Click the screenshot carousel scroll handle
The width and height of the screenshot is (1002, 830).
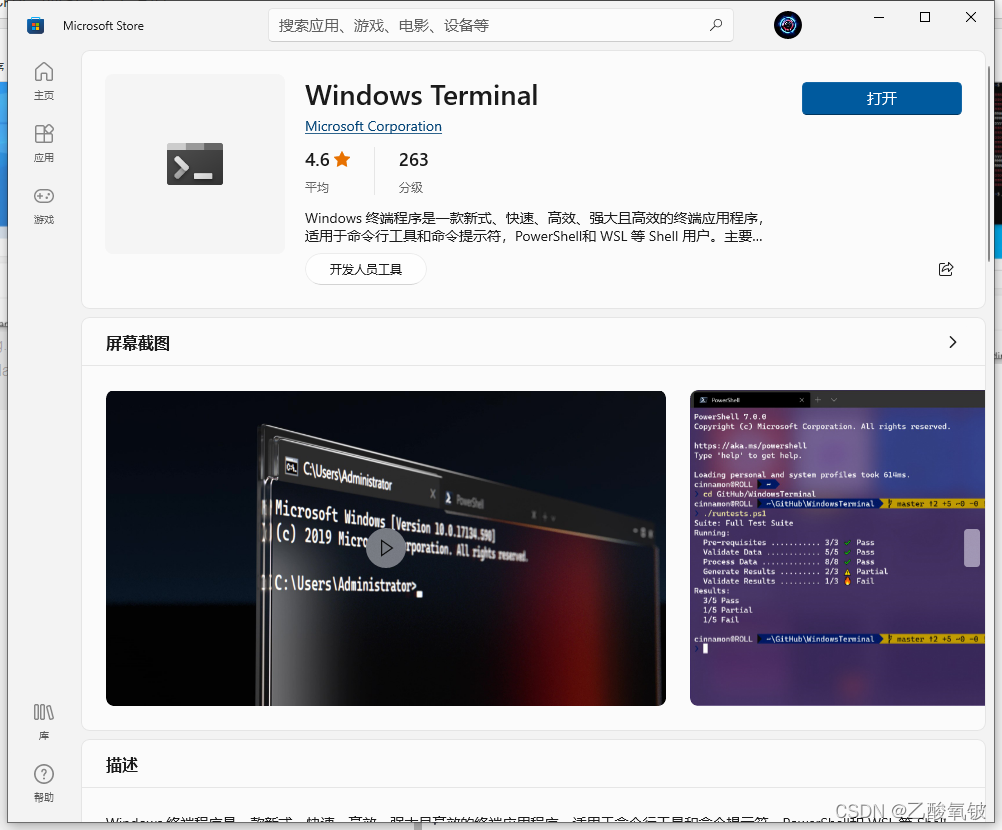(x=972, y=548)
